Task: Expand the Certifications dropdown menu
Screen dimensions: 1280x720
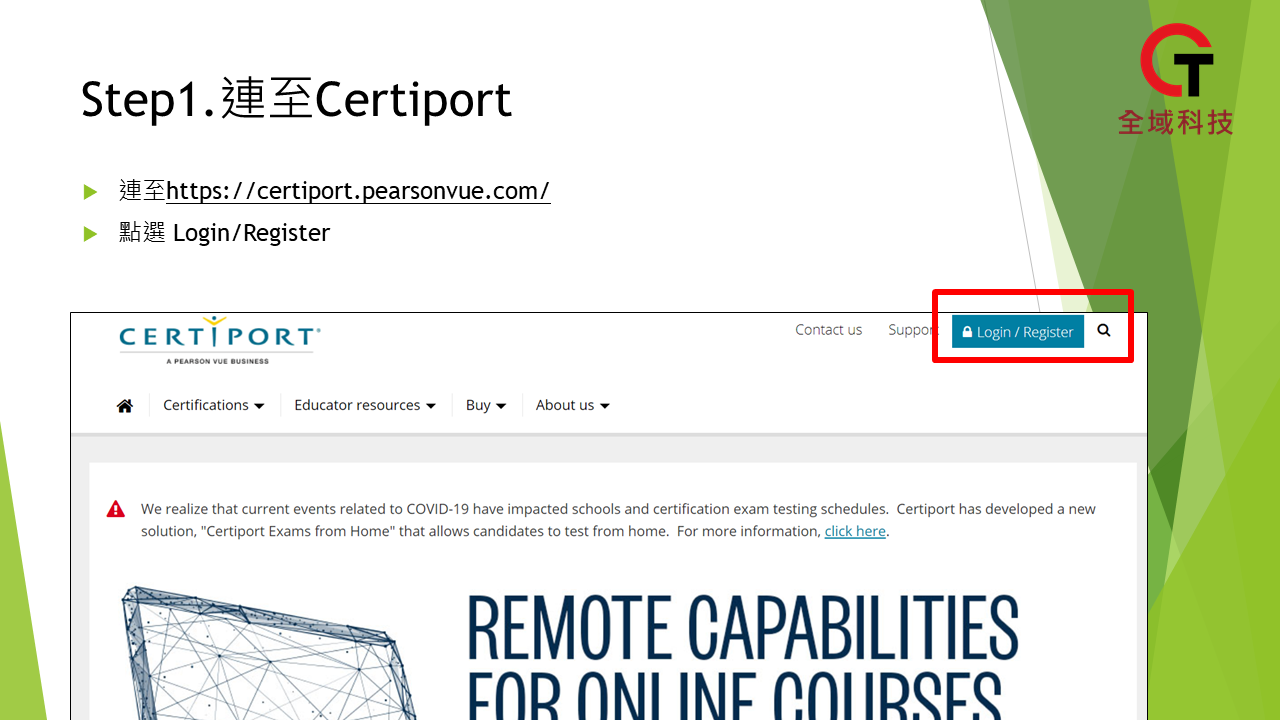Action: 214,405
